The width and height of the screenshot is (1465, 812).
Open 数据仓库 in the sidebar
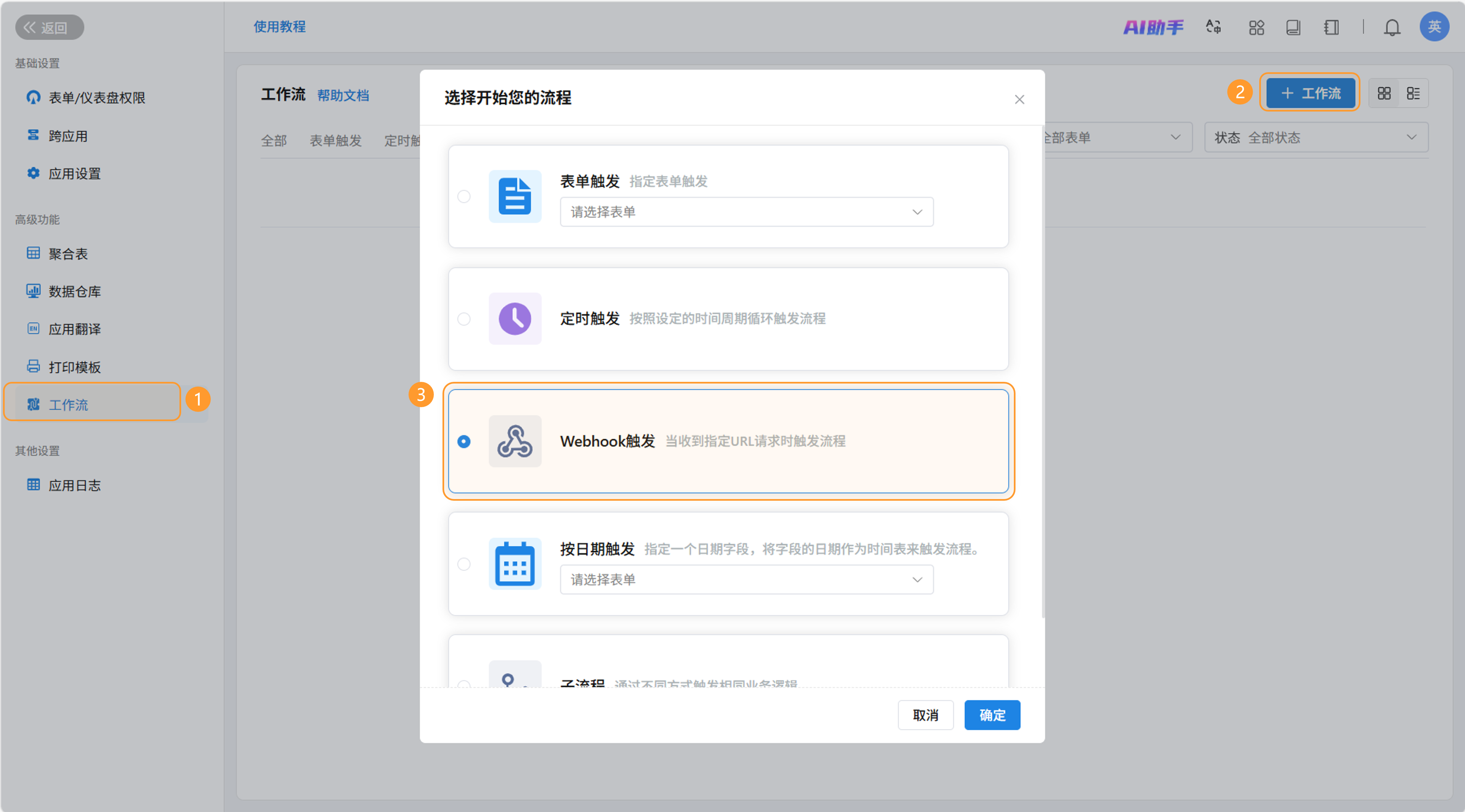click(75, 292)
